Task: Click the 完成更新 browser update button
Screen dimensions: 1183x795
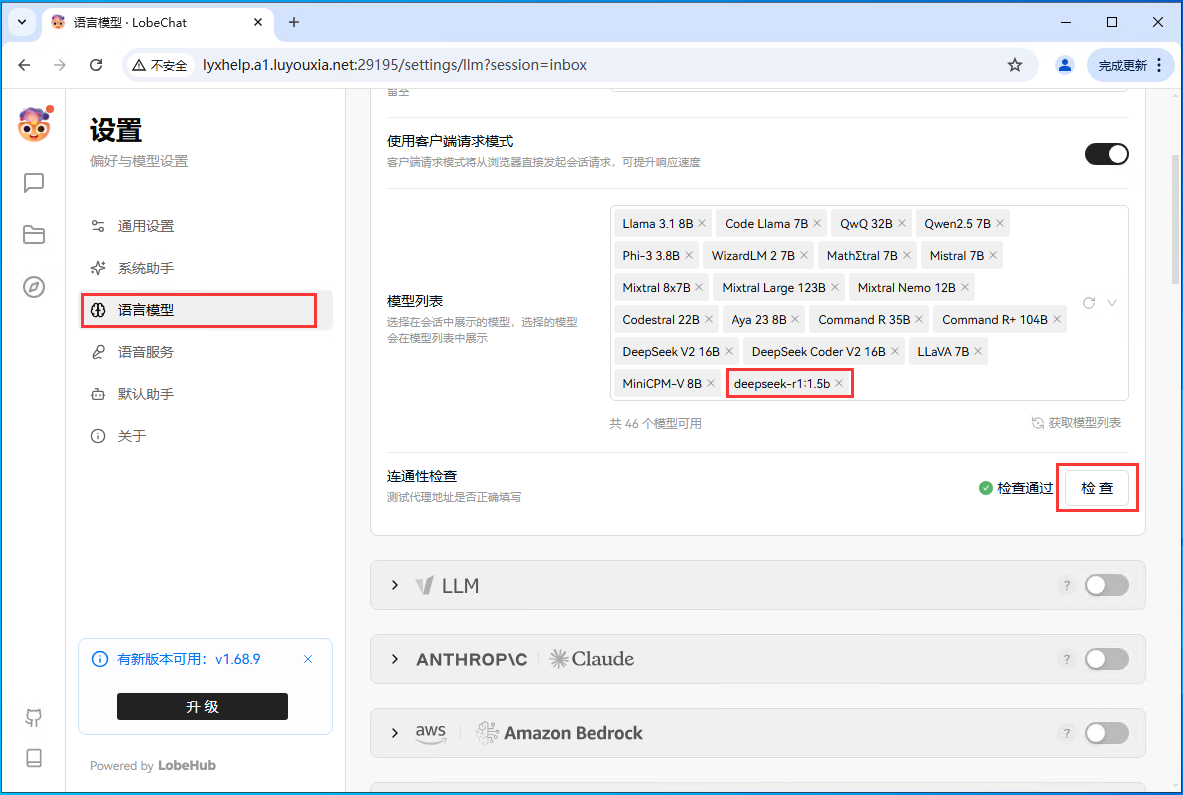Action: [1130, 65]
